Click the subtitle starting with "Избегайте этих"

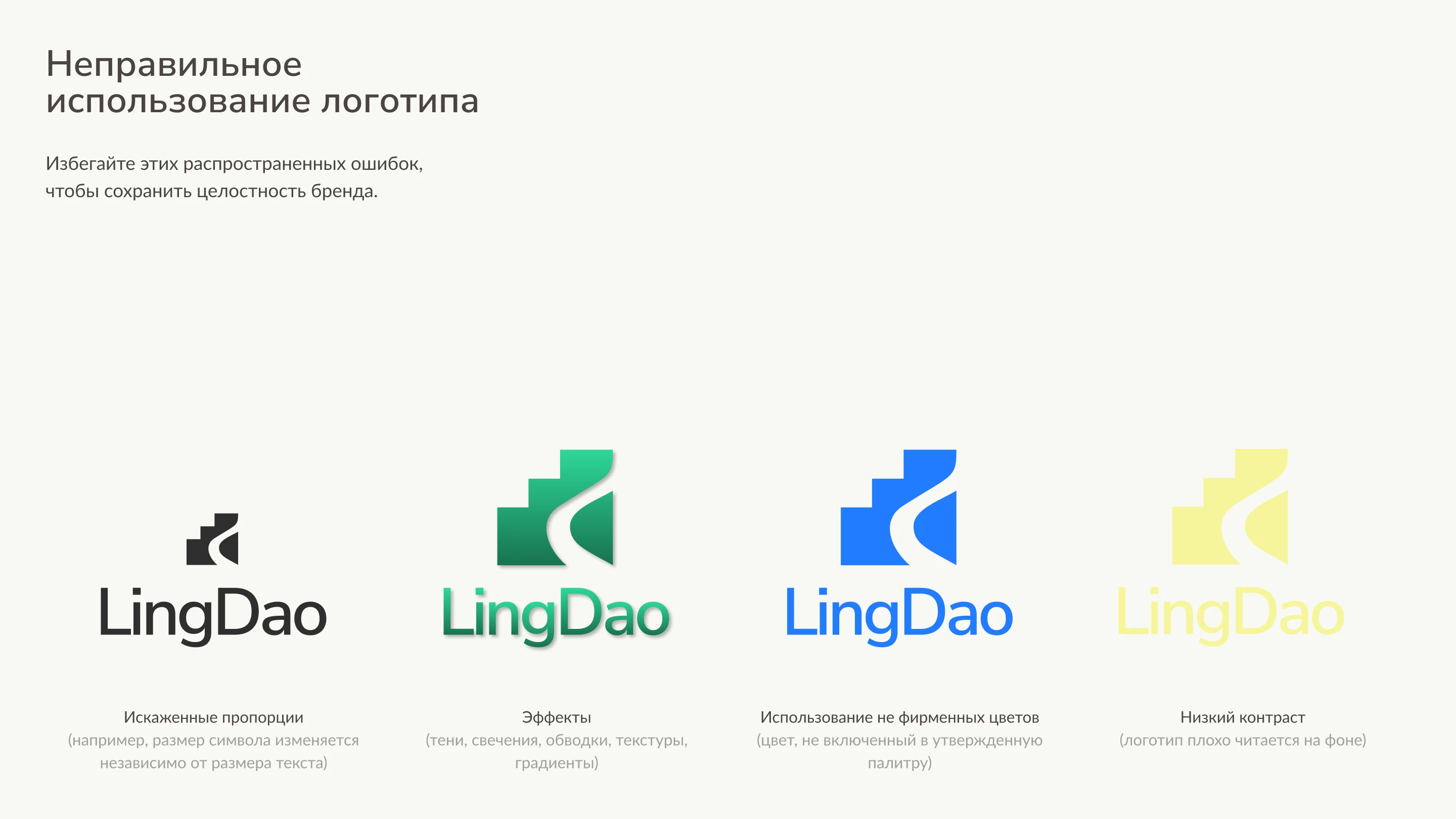click(x=234, y=164)
